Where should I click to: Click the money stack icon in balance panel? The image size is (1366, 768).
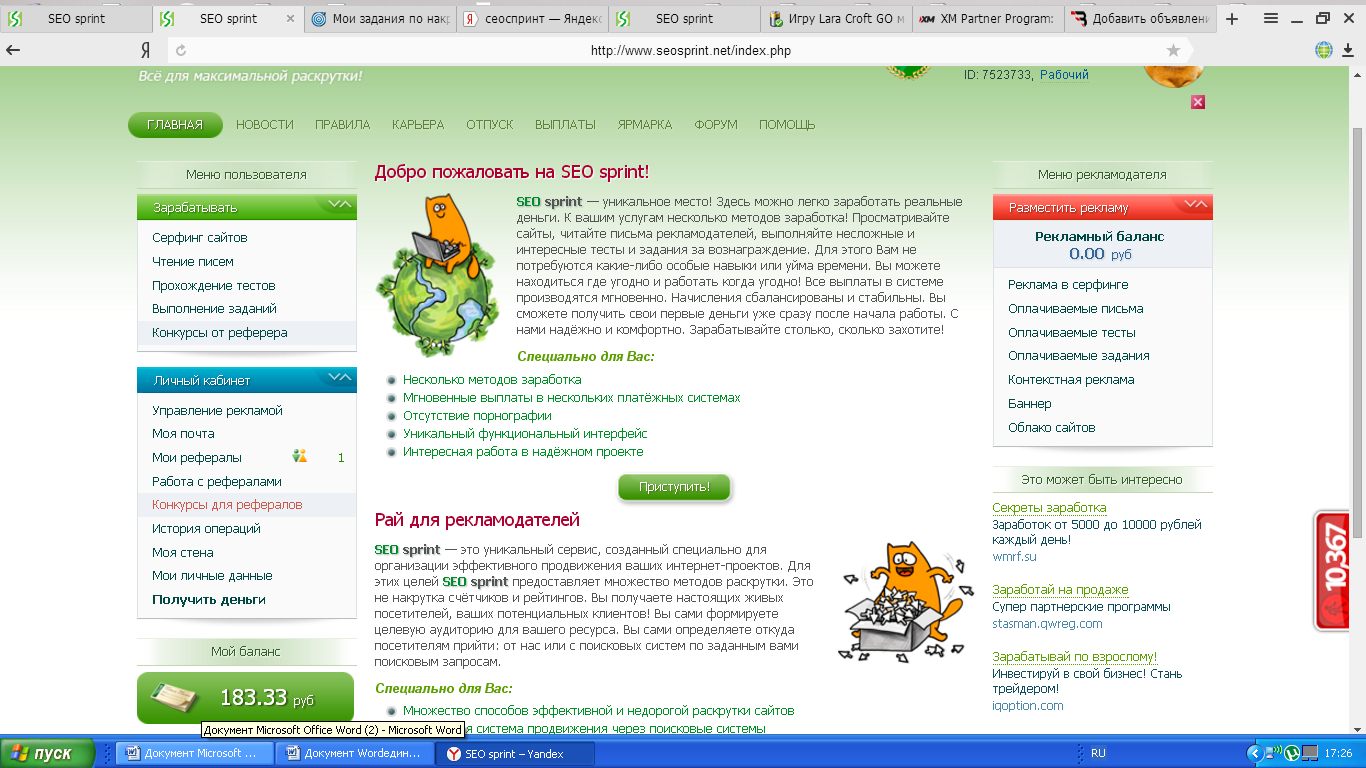177,696
